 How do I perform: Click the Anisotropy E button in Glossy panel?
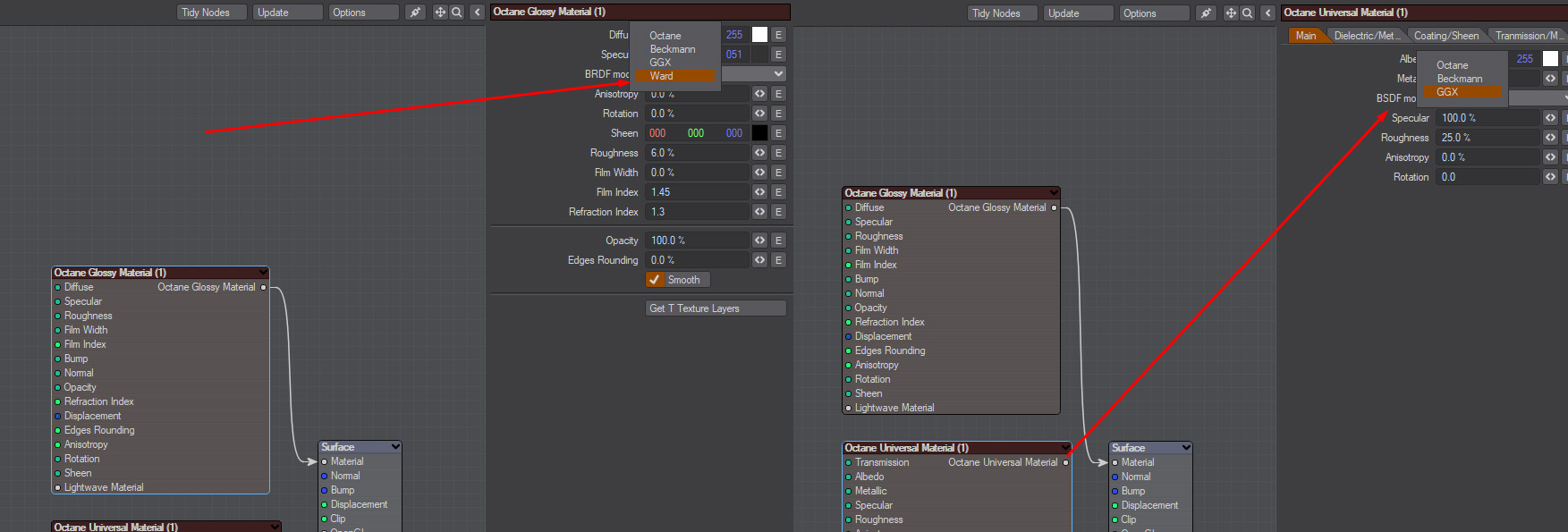(x=778, y=94)
